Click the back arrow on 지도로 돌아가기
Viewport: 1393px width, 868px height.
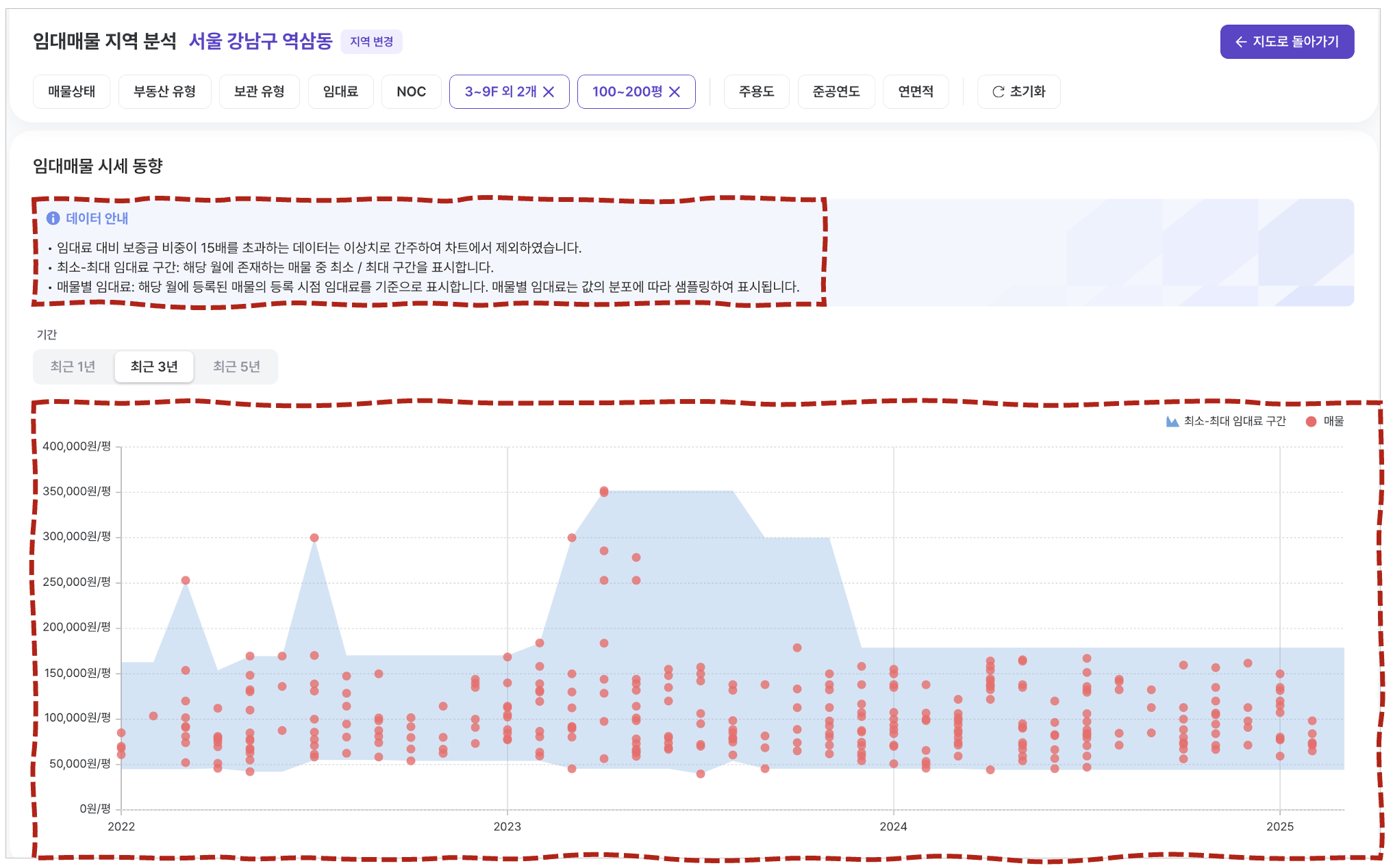pos(1240,42)
